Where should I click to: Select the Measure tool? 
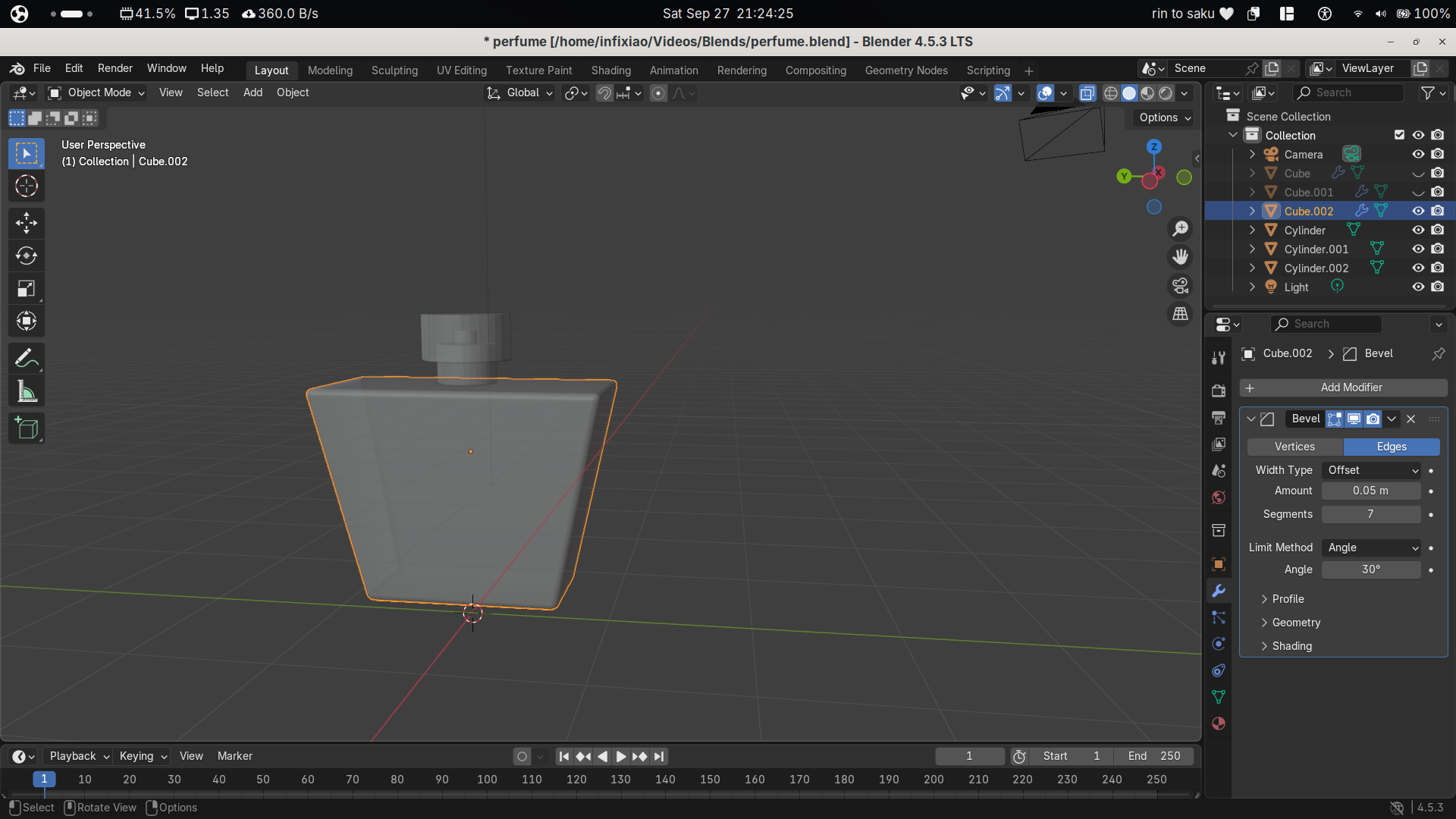tap(27, 392)
